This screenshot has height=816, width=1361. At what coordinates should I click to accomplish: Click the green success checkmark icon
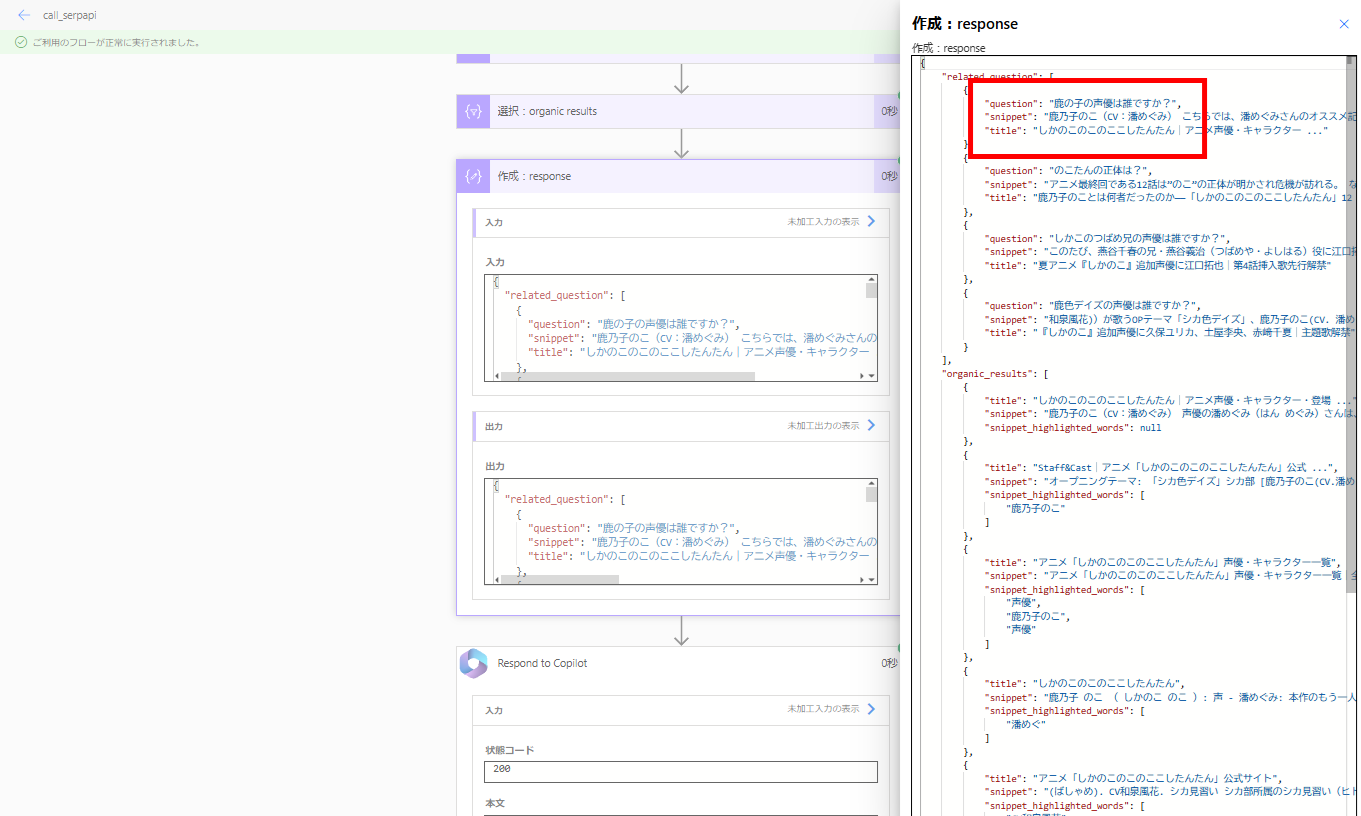21,43
